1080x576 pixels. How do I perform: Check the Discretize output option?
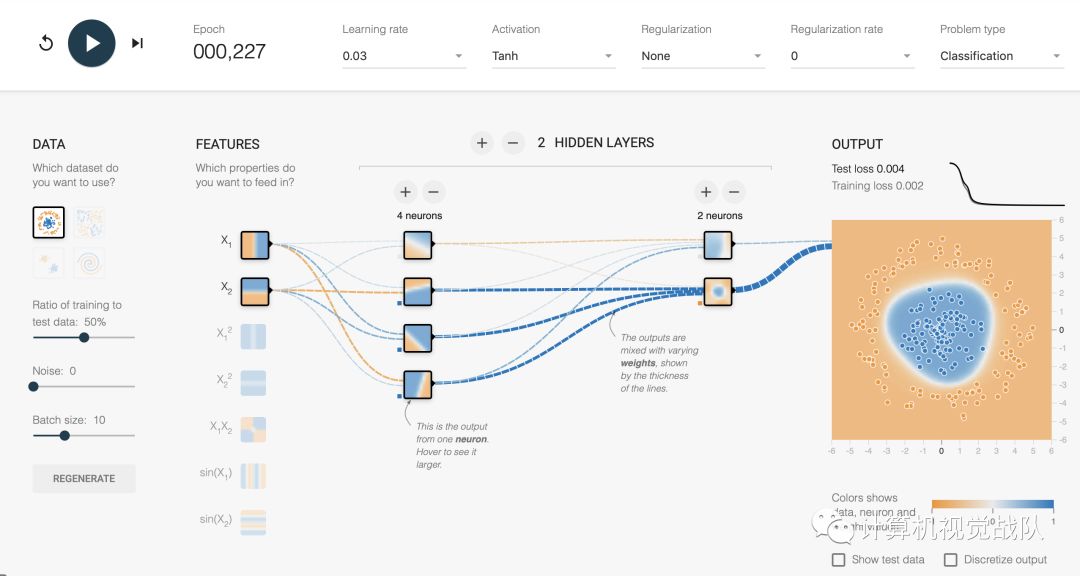[950, 560]
